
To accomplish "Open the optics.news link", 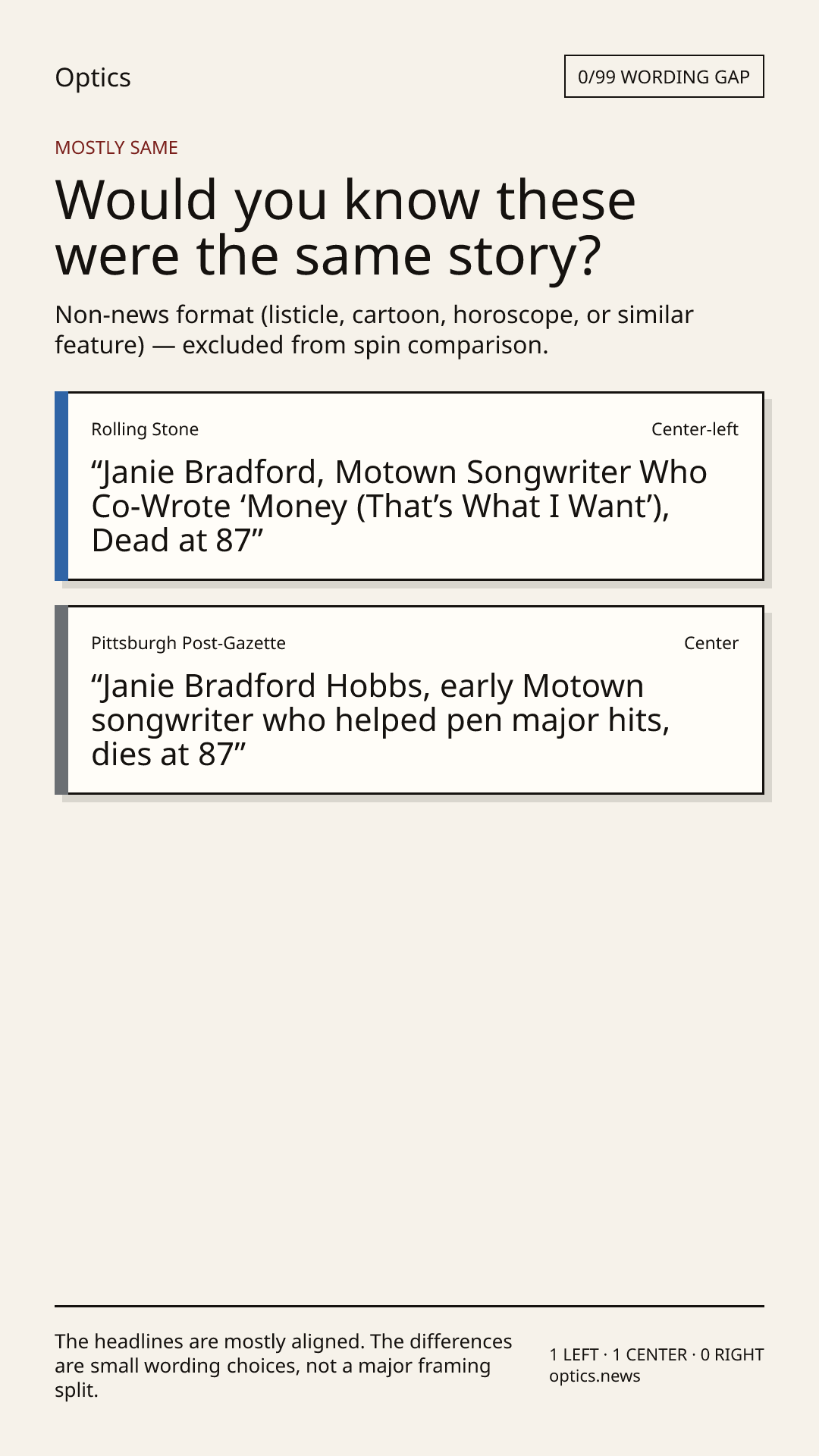I will pyautogui.click(x=595, y=1376).
